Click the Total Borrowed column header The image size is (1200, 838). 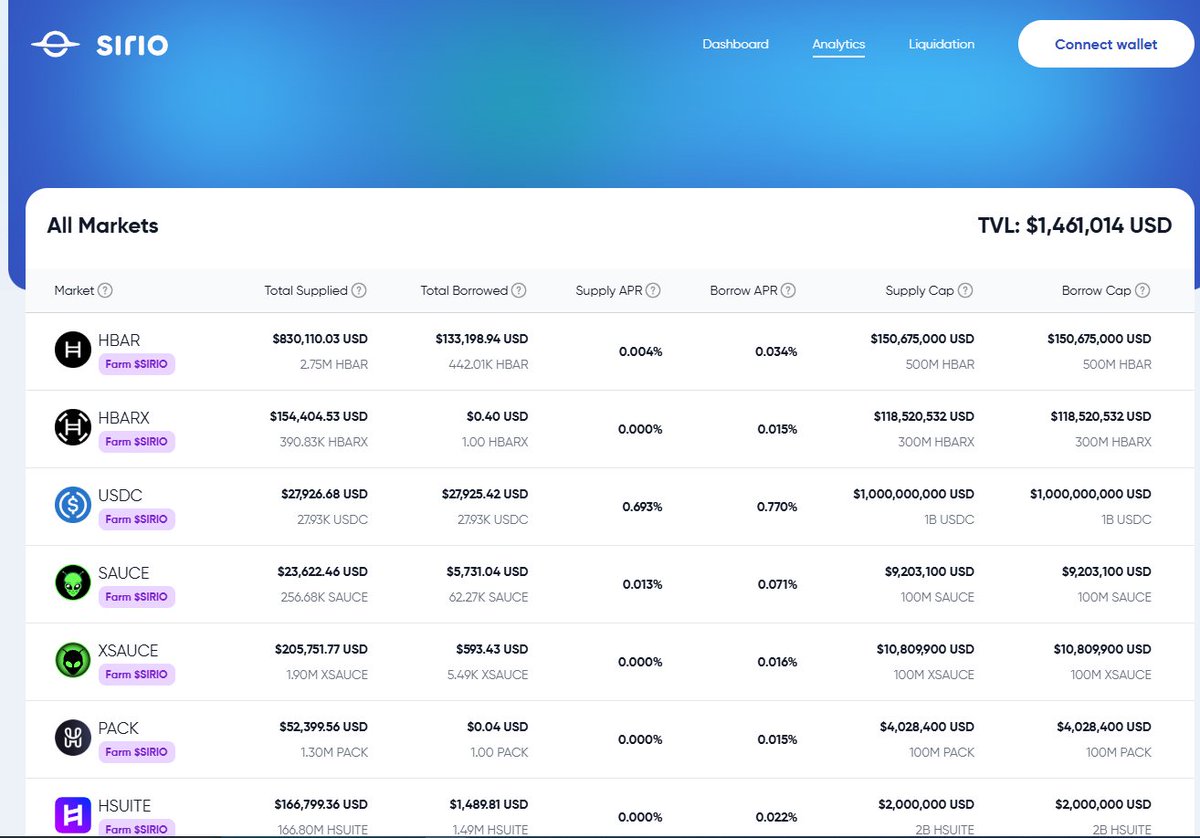click(464, 291)
